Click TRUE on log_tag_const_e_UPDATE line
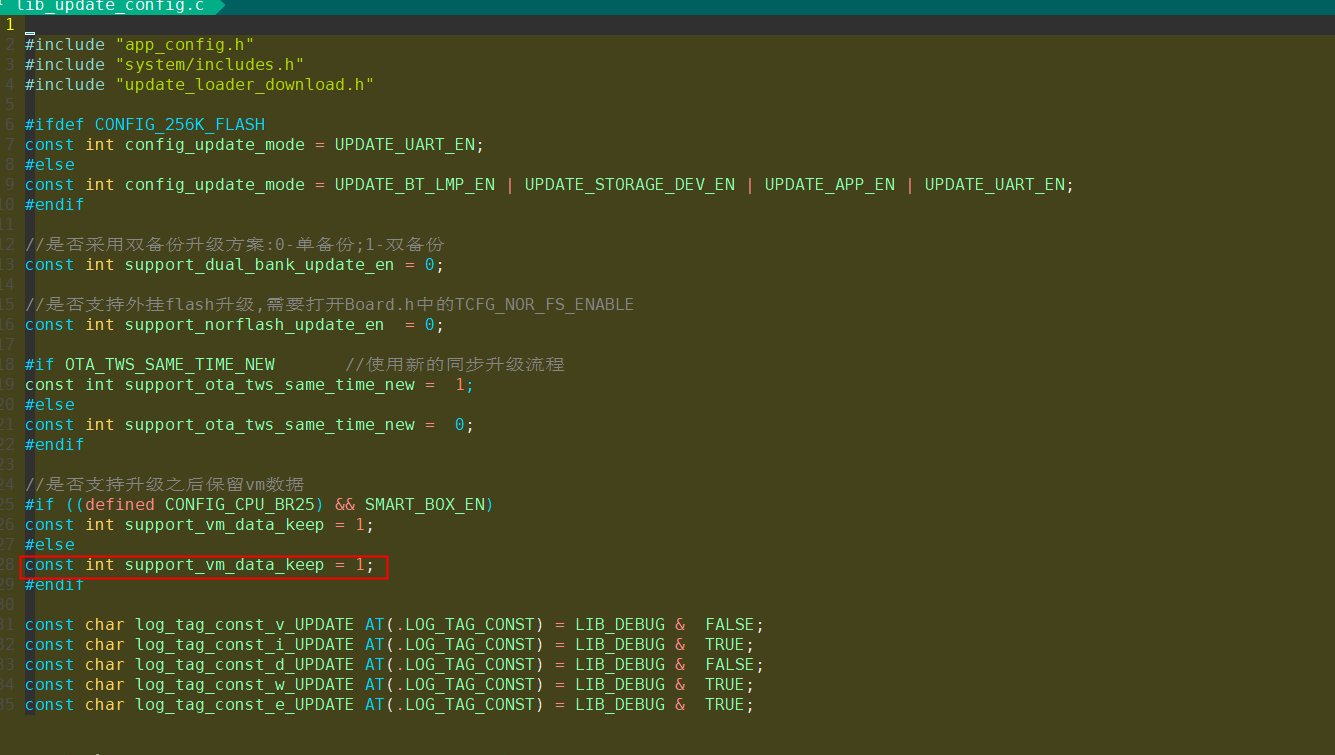Screen dimensions: 1335x755 [724, 705]
